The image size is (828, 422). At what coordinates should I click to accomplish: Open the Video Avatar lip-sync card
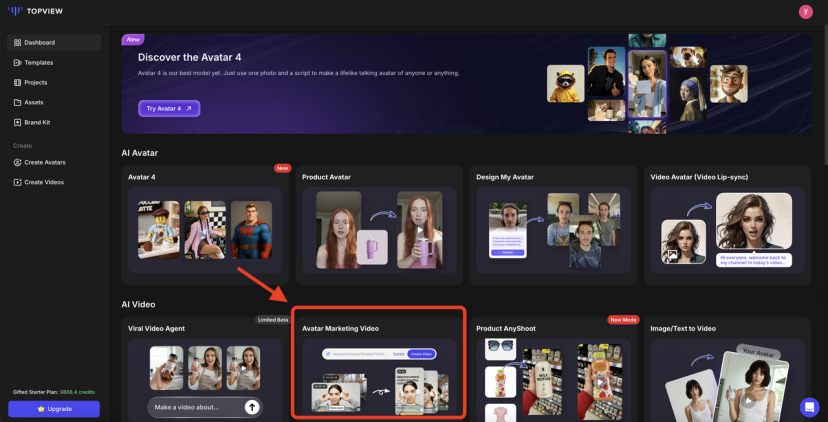[727, 225]
